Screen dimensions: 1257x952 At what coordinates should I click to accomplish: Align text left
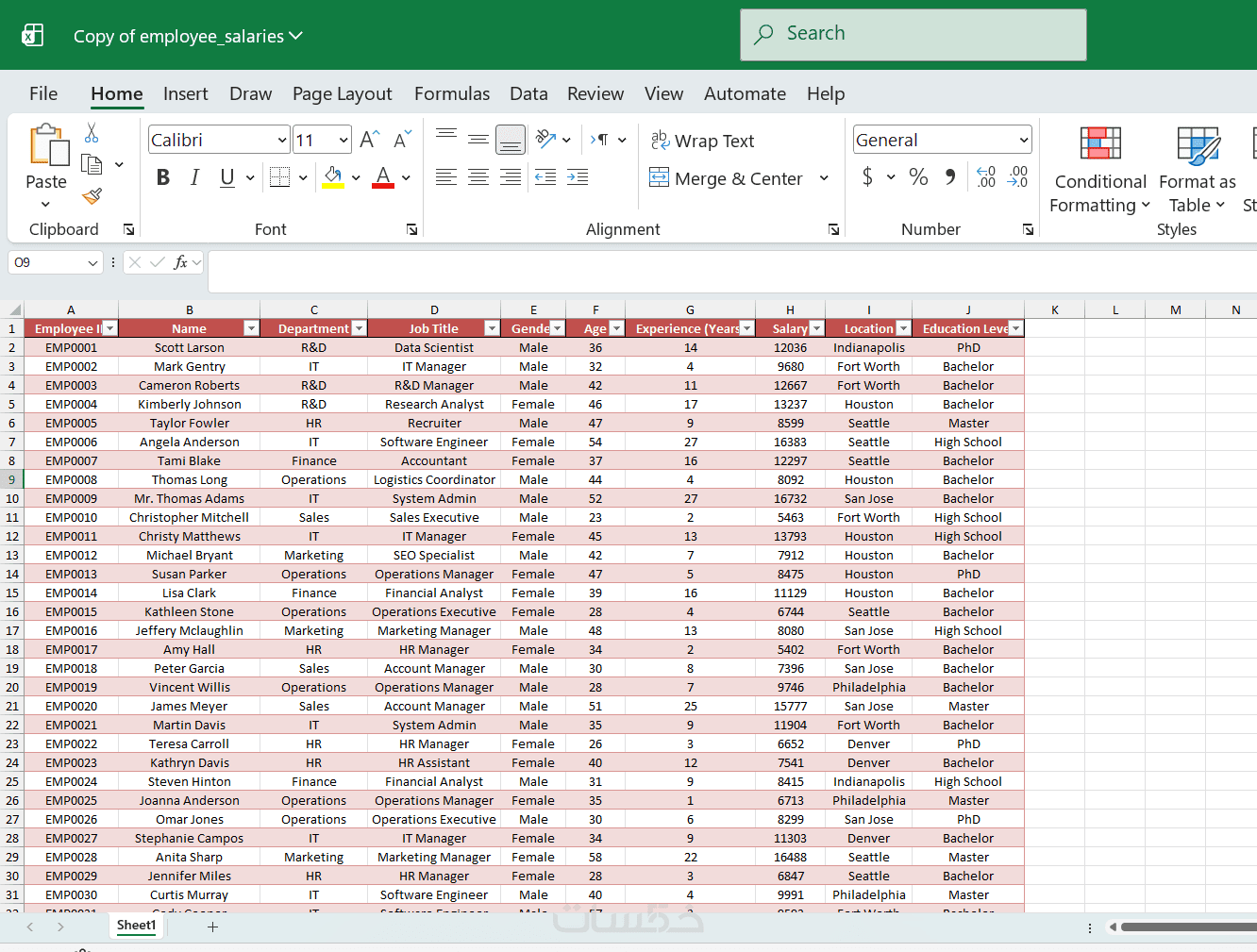pyautogui.click(x=446, y=177)
